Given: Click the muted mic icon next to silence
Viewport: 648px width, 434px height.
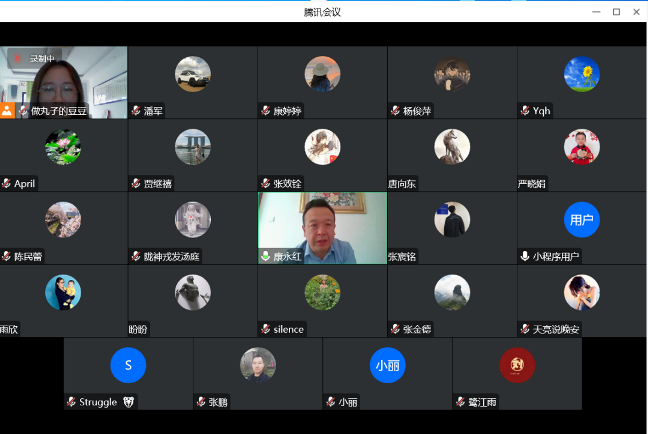Looking at the screenshot, I should [x=265, y=329].
